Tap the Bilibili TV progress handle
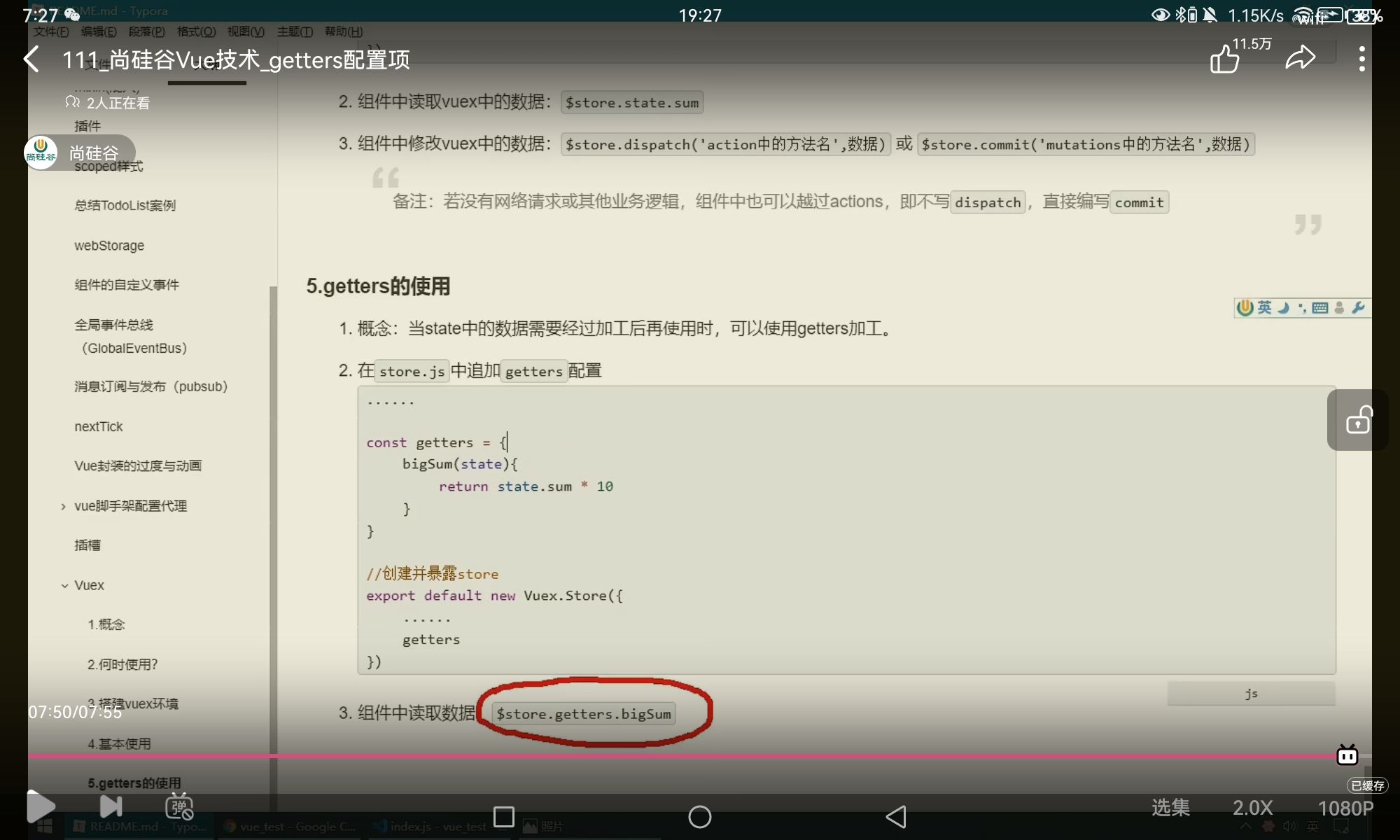Viewport: 1400px width, 840px height. (1347, 755)
